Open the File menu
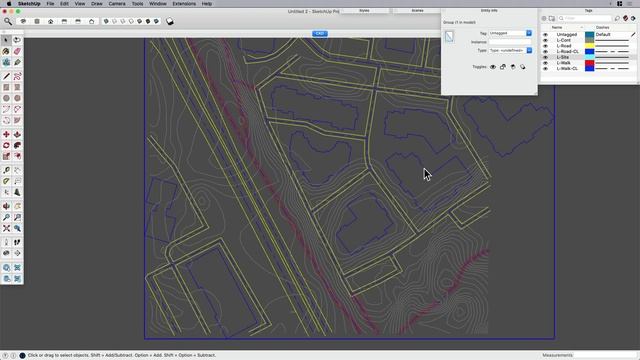The image size is (640, 360). 50,4
